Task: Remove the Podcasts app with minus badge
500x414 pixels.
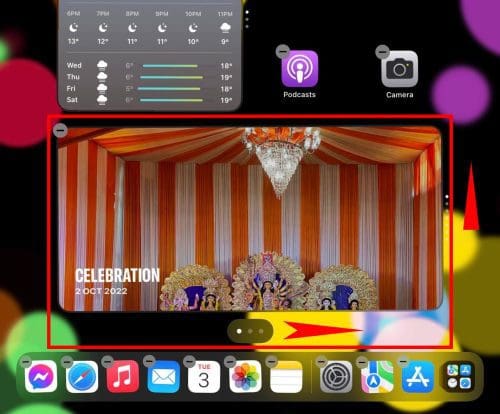Action: (x=283, y=52)
